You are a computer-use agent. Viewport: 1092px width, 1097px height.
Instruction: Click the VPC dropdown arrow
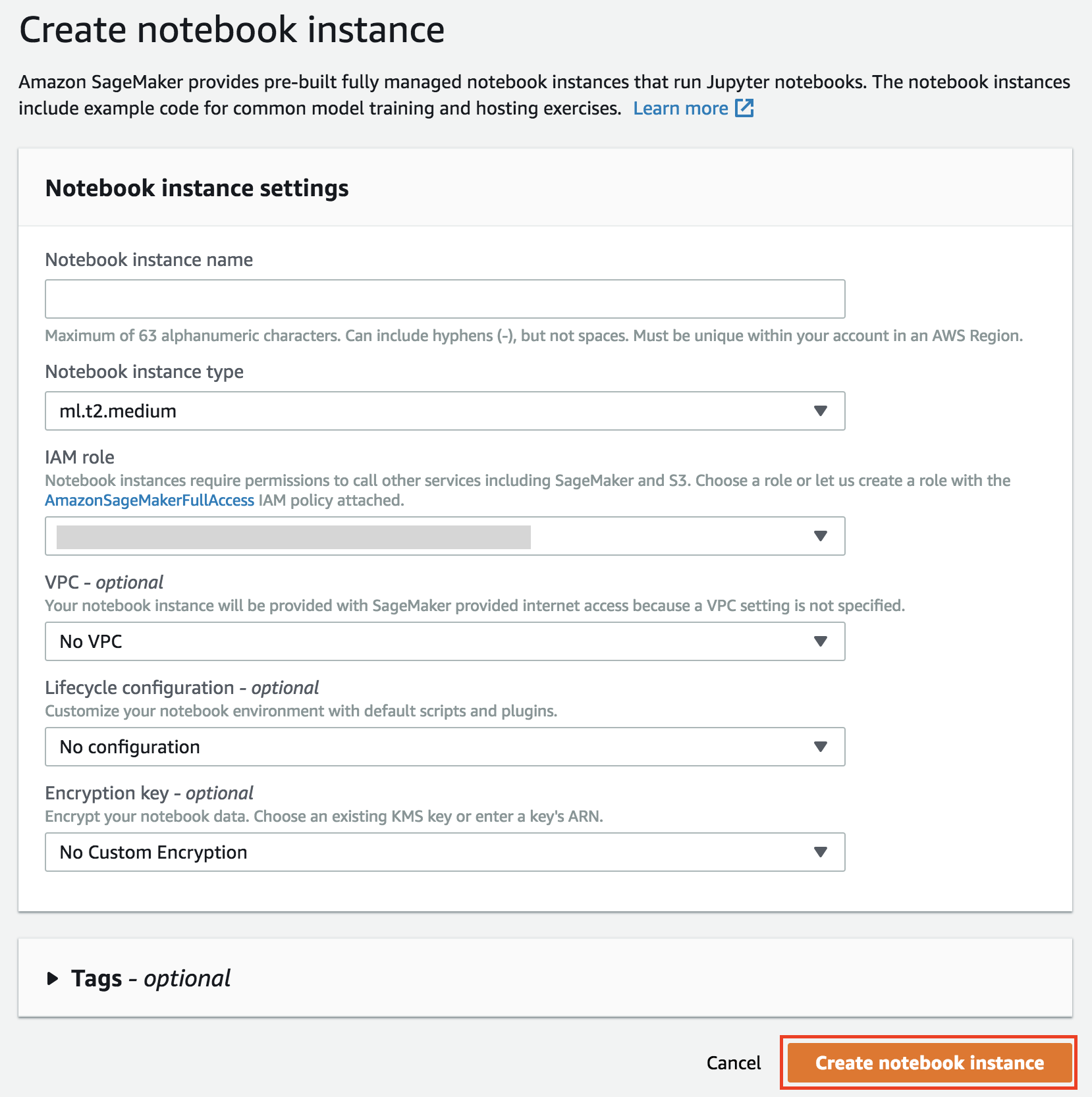pos(820,641)
